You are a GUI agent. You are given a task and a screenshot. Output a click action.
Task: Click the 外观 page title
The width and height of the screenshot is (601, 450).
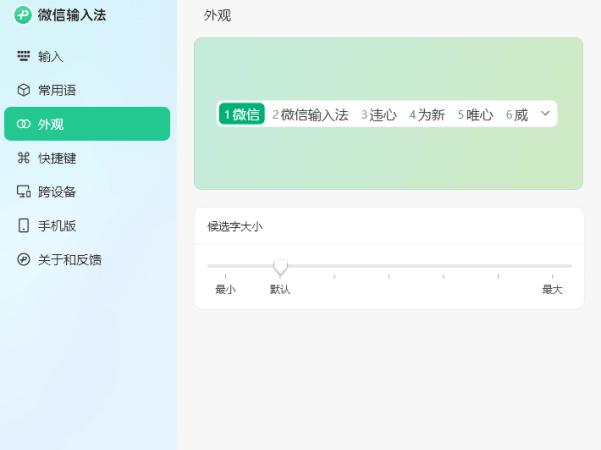(x=217, y=15)
